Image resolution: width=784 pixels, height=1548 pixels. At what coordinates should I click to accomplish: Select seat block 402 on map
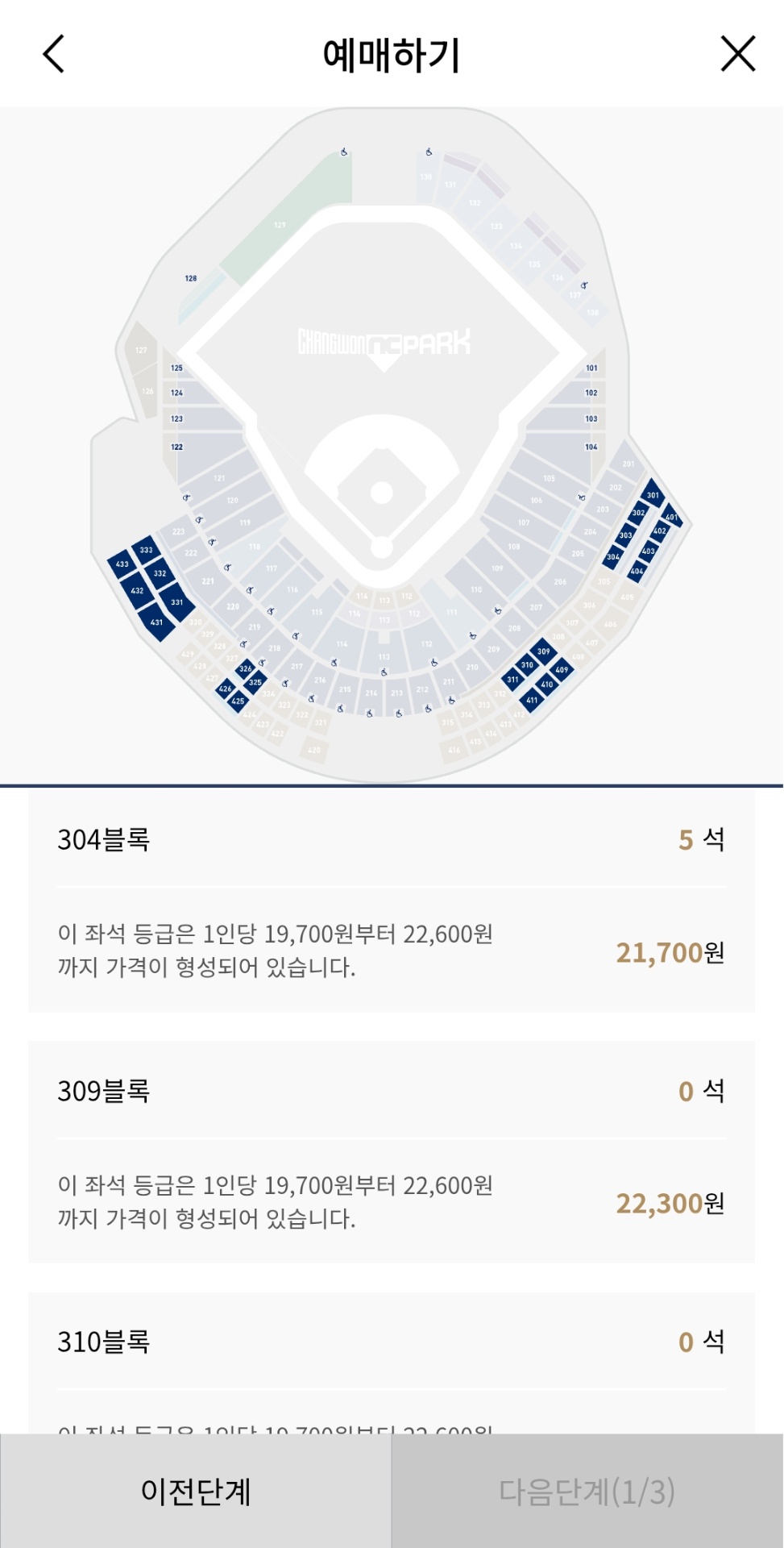tap(660, 531)
